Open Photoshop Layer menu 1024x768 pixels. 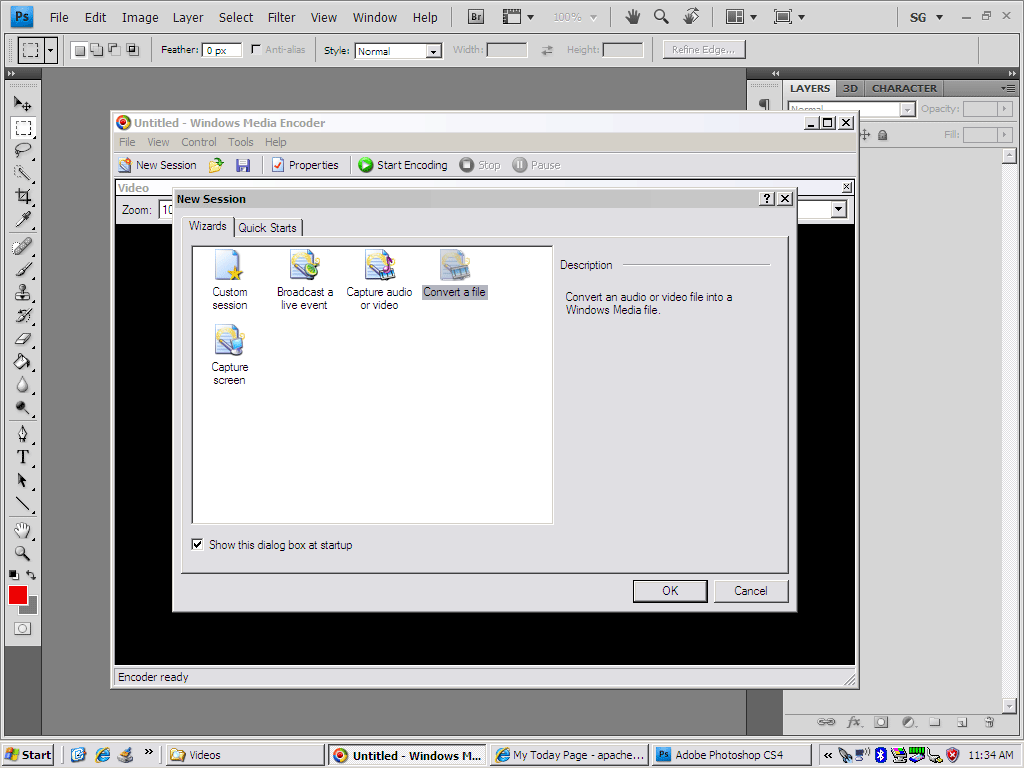pos(188,18)
